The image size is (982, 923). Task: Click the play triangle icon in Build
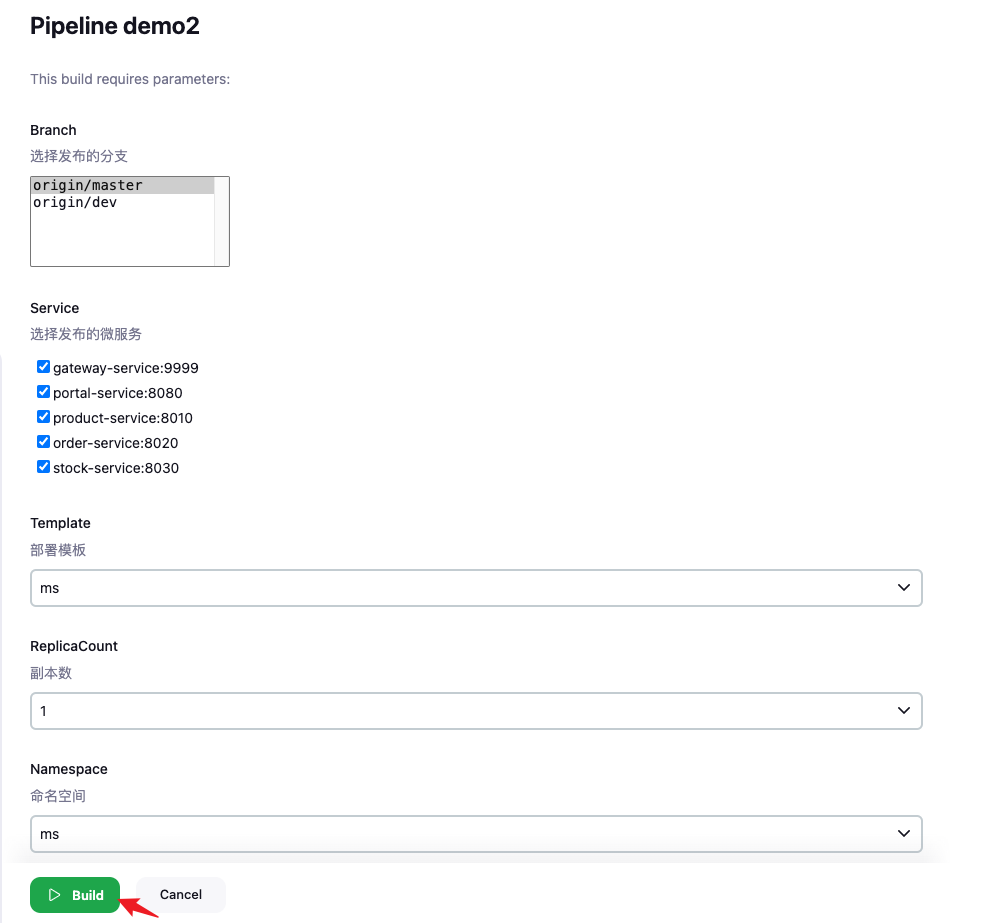[54, 895]
